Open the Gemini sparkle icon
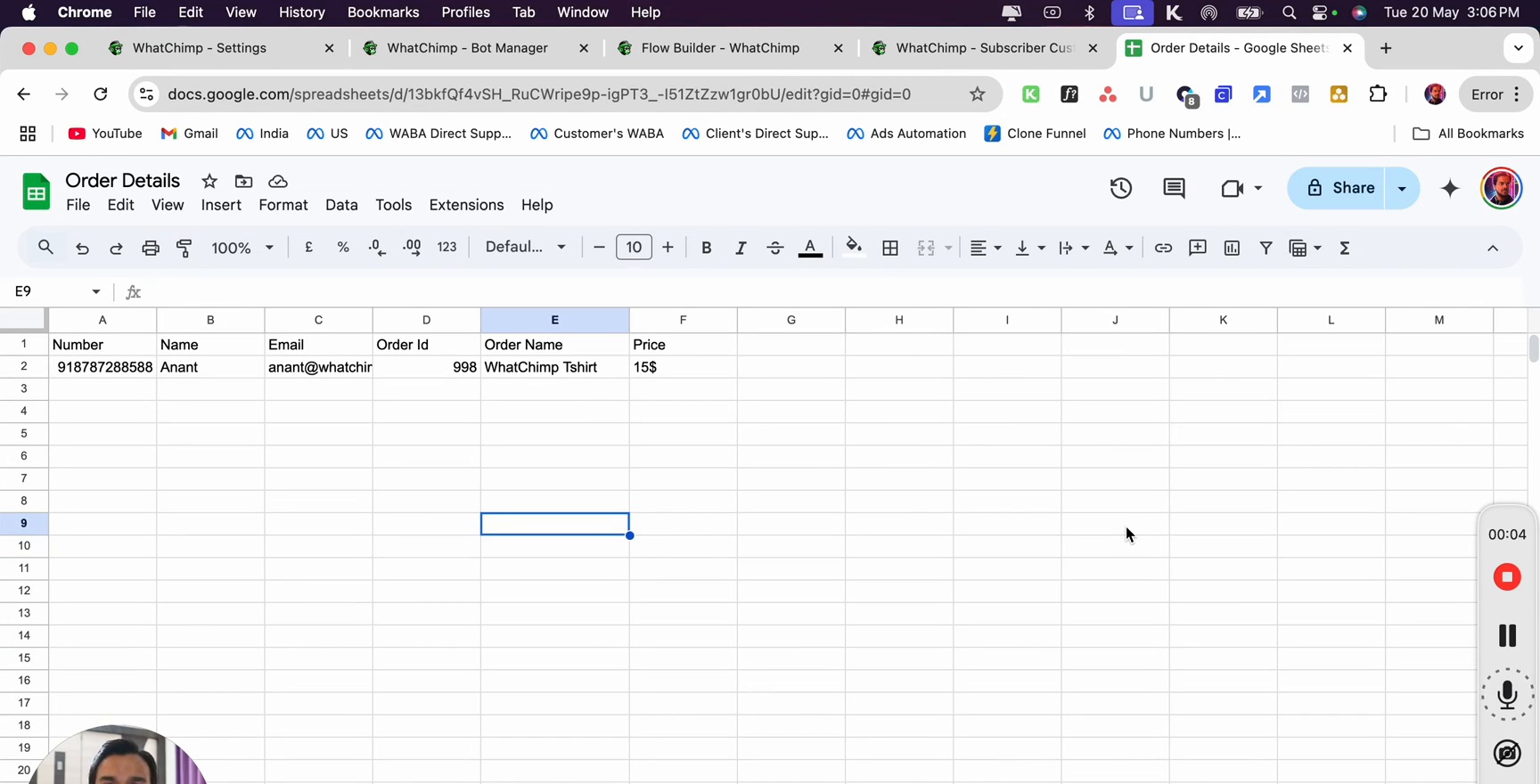The width and height of the screenshot is (1540, 784). [x=1450, y=188]
